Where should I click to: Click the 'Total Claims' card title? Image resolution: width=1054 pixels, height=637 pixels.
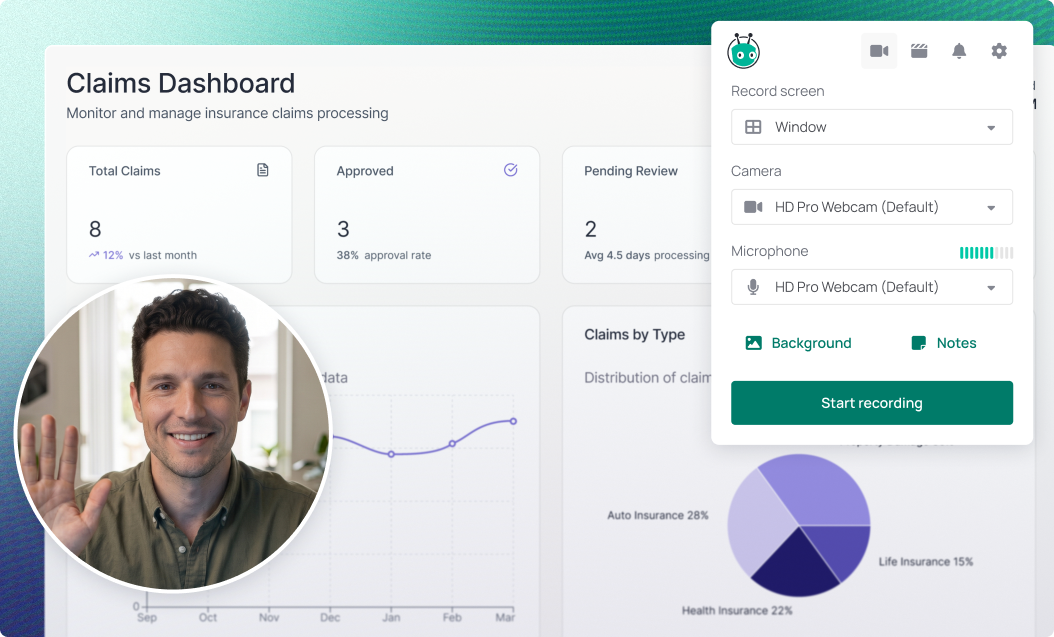point(124,171)
